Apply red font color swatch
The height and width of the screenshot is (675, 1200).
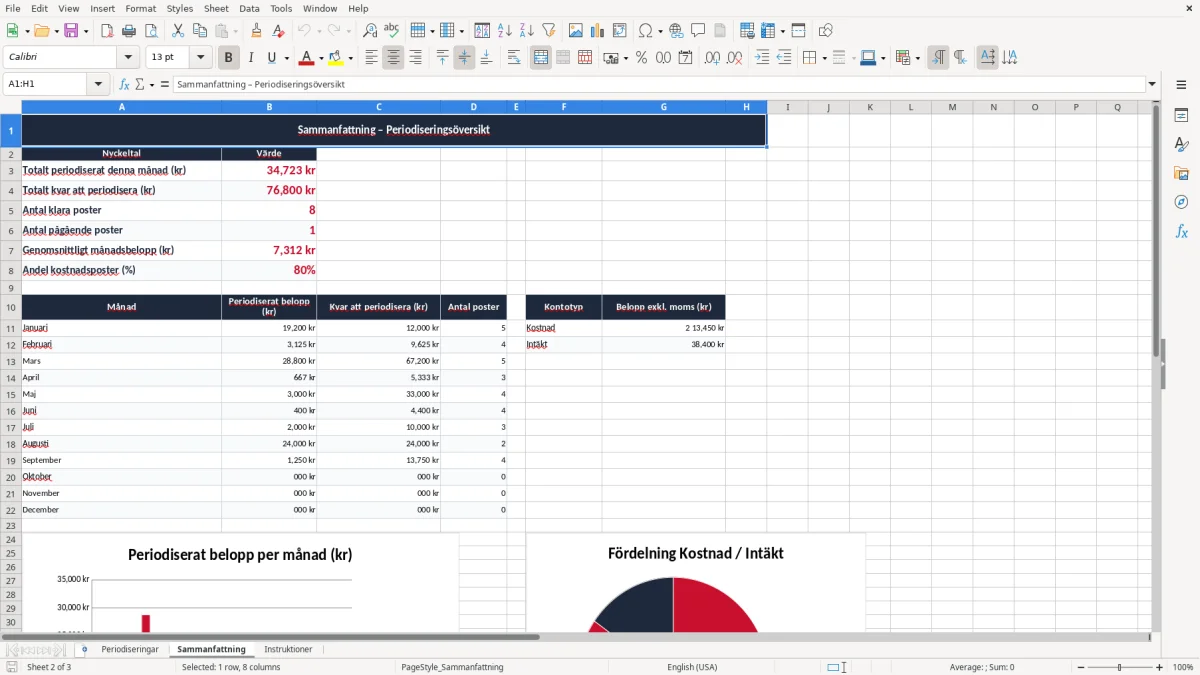click(x=307, y=58)
